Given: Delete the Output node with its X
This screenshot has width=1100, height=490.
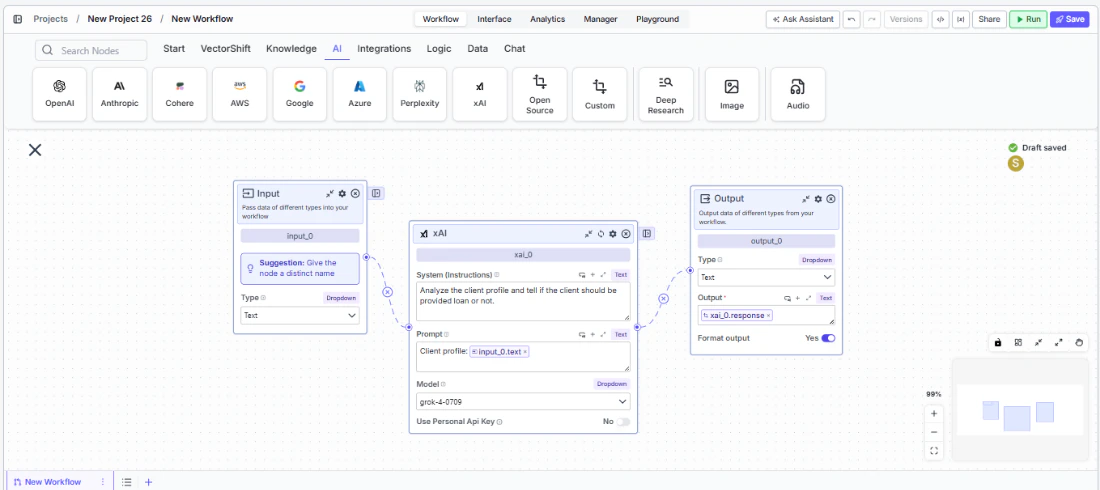Looking at the screenshot, I should [x=831, y=199].
